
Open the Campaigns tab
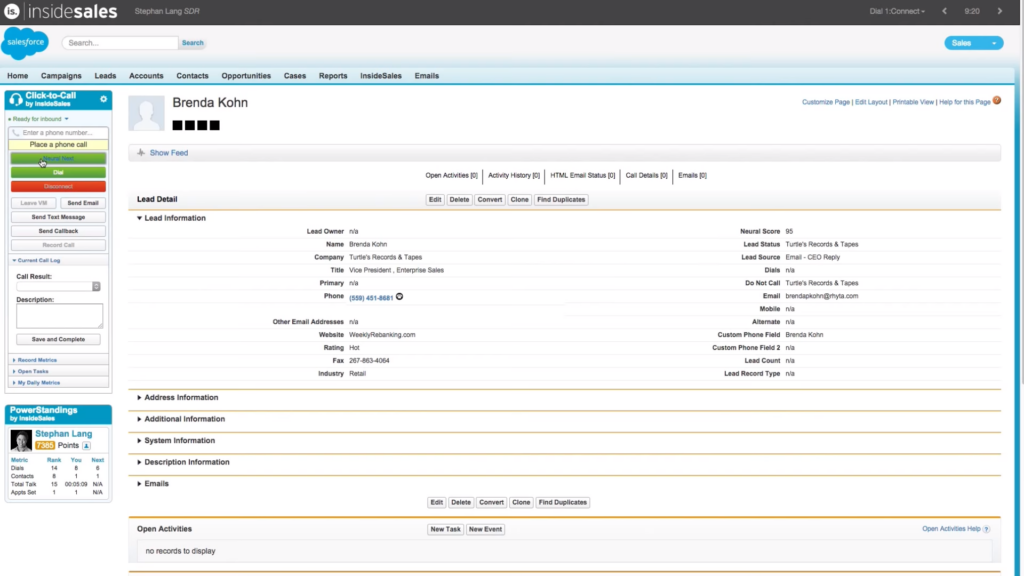click(x=61, y=76)
